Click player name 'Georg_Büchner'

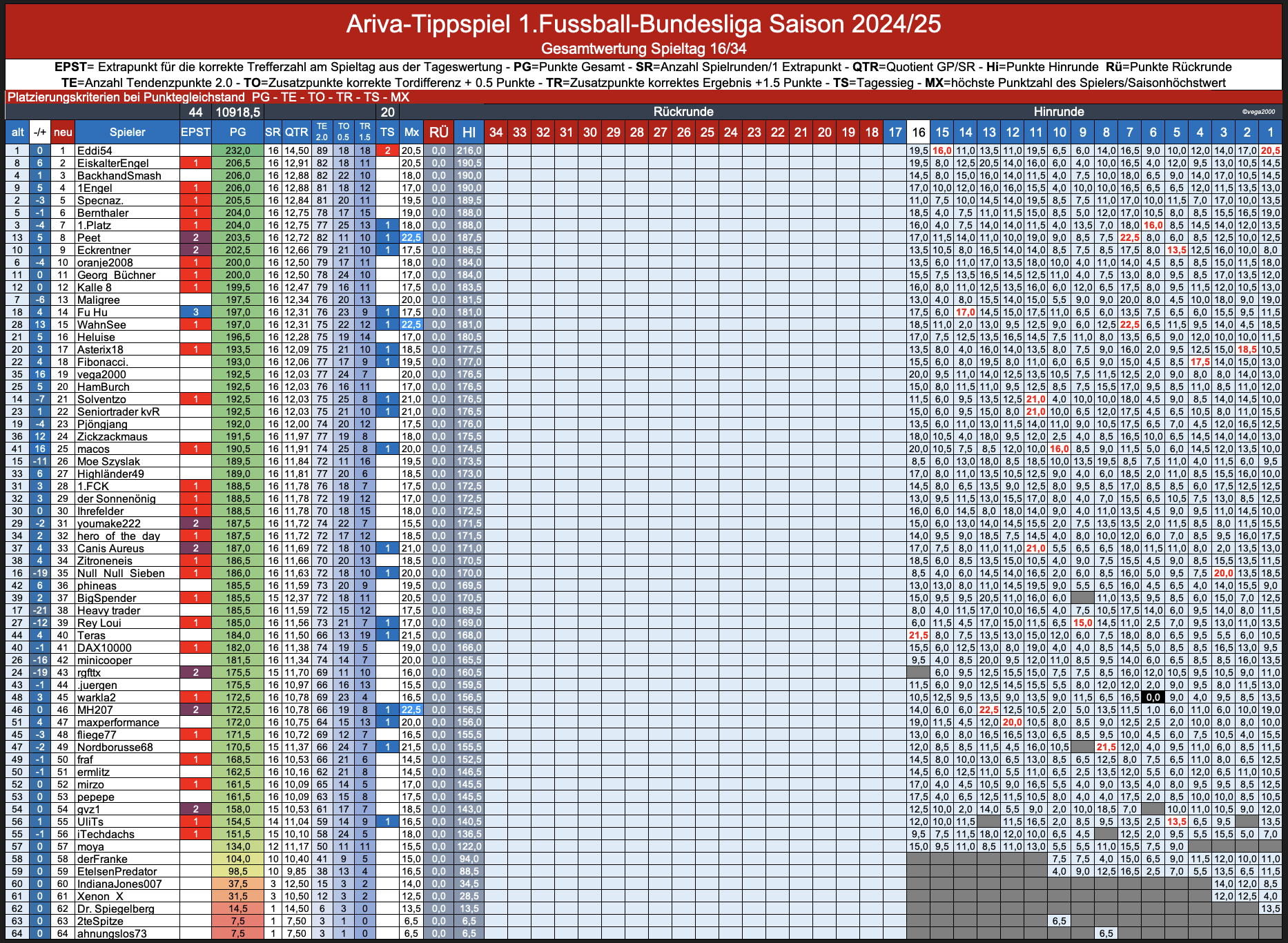(x=116, y=275)
